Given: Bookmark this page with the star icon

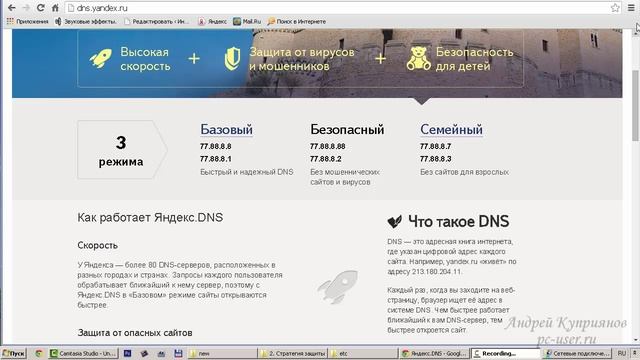Looking at the screenshot, I should tap(615, 8).
